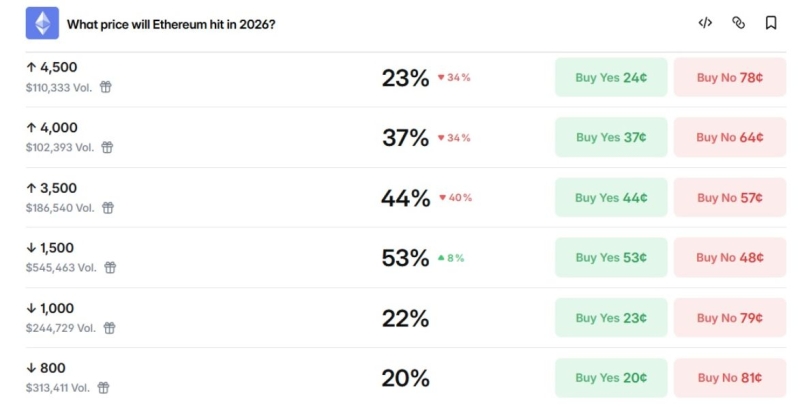Choose Buy No 79¢ for ↓ 1,000
Image resolution: width=800 pixels, height=409 pixels.
click(x=729, y=317)
